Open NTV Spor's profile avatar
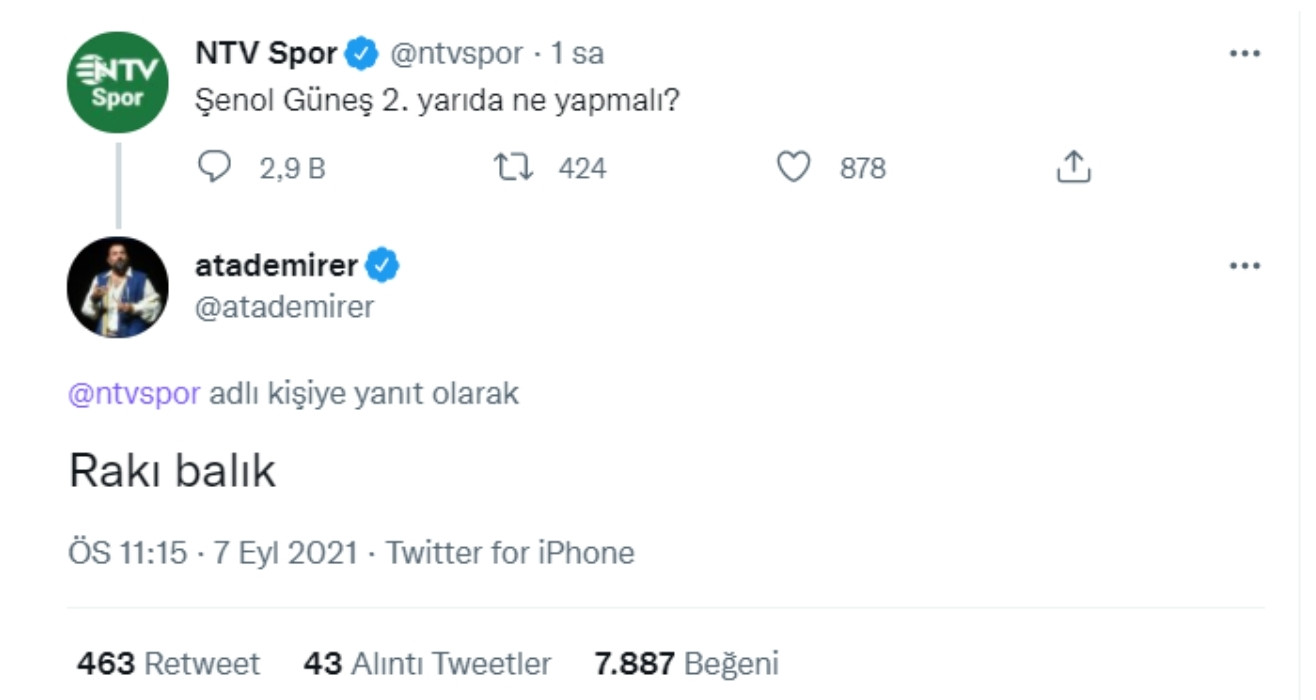1316x700 pixels. (x=120, y=76)
